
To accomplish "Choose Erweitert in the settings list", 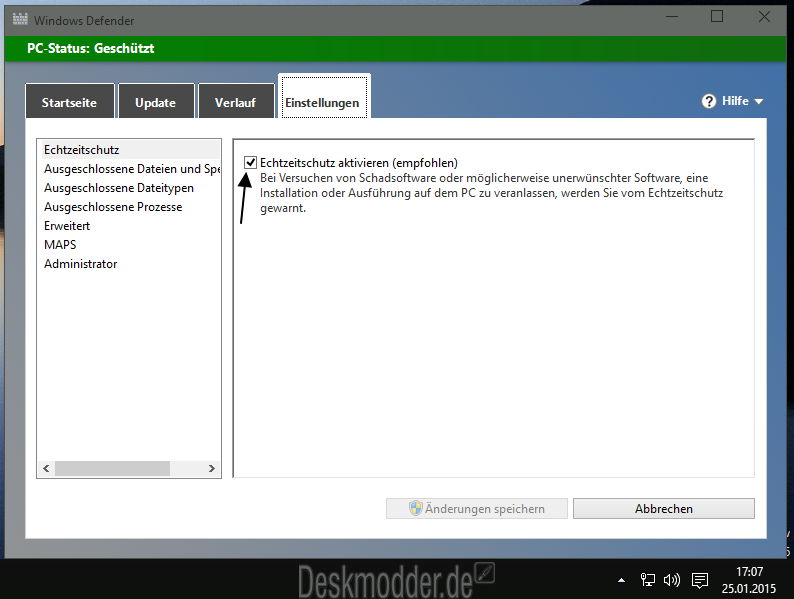I will tap(129, 226).
